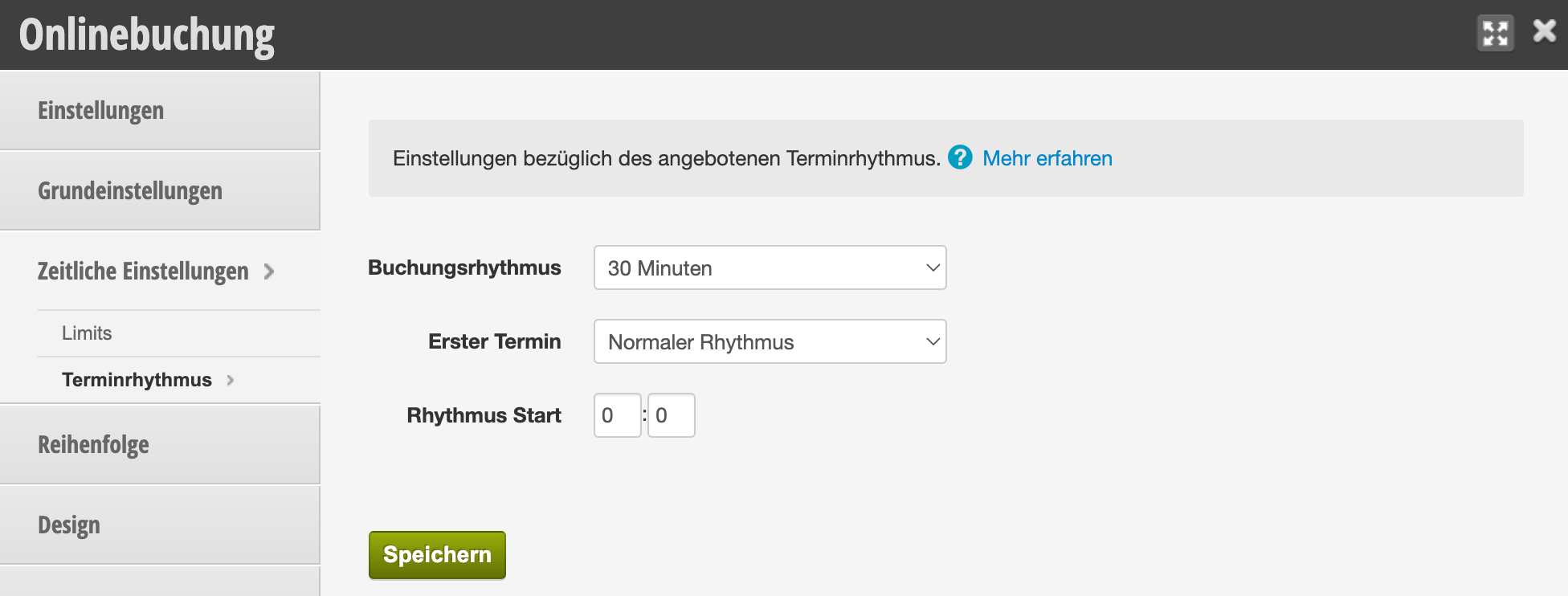Click the arrow of the Normaler Rhythmus dropdown

coord(933,341)
